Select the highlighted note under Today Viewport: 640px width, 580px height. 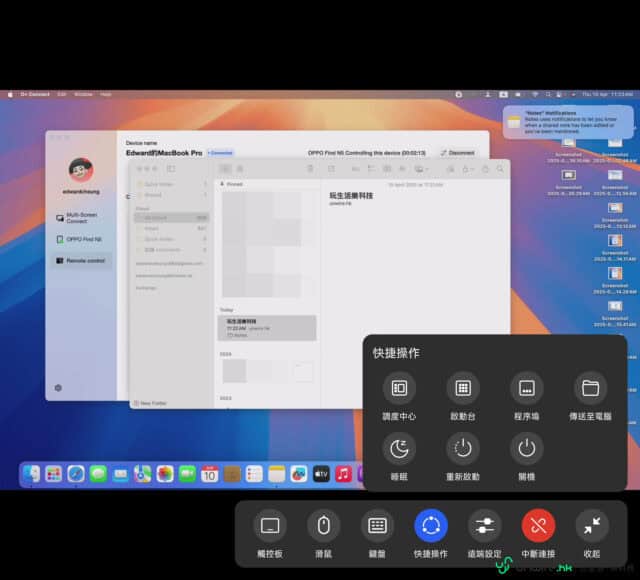point(267,328)
